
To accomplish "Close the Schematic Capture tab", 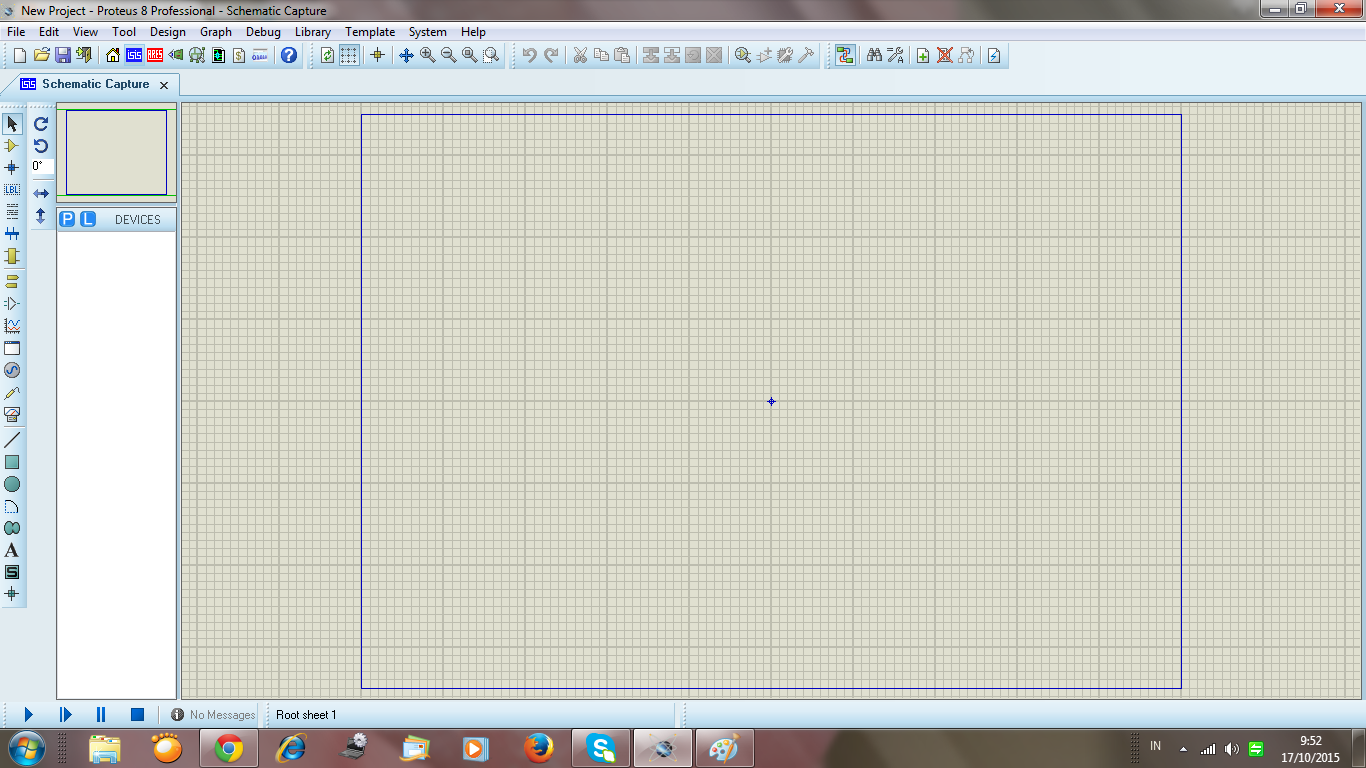I will tap(164, 85).
